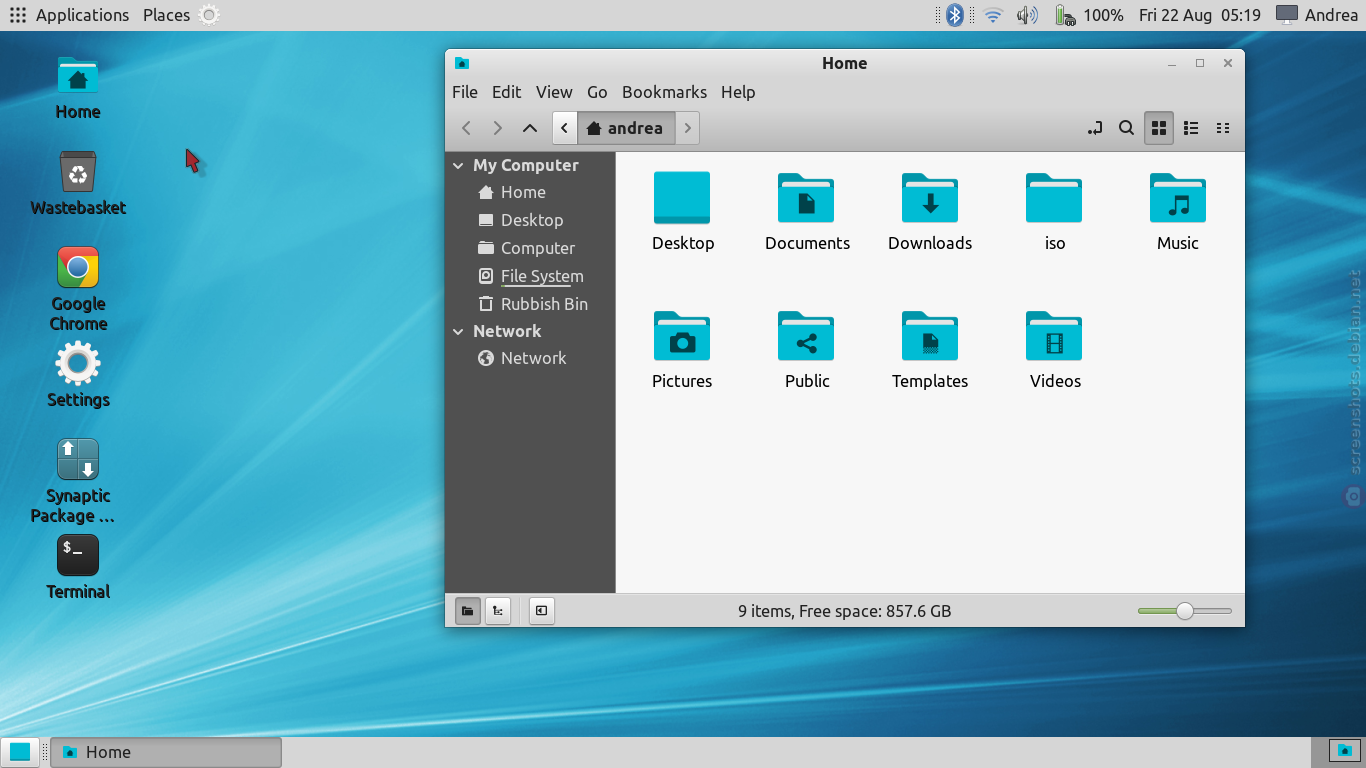Select the Synaptic Package Manager icon
This screenshot has width=1366, height=768.
(78, 481)
